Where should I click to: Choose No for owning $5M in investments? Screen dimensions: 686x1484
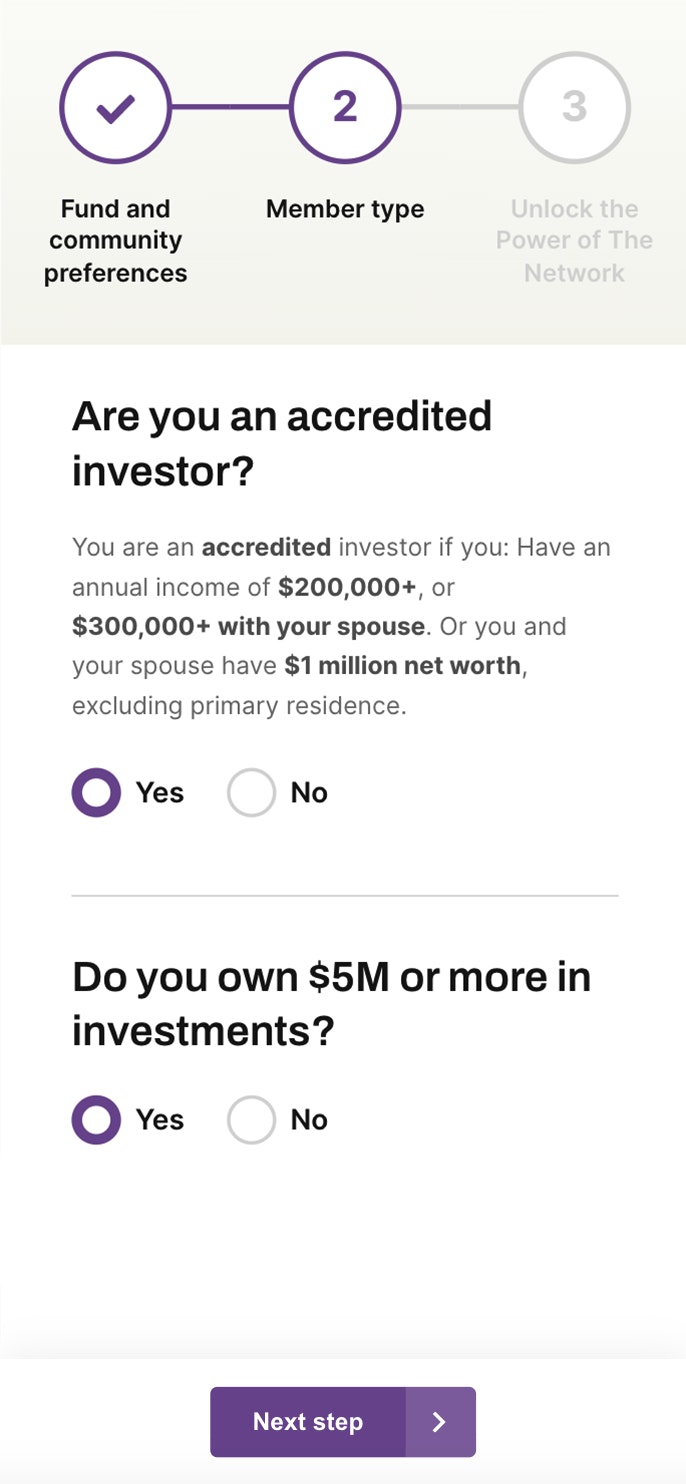click(x=251, y=1119)
